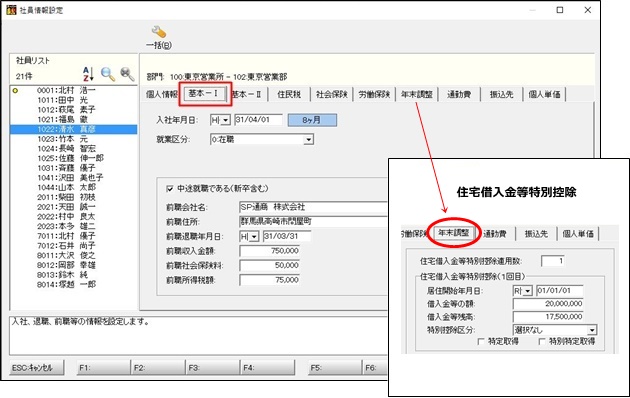
Task: Open era dropdown for 居住開始年月日
Action: pos(528,291)
